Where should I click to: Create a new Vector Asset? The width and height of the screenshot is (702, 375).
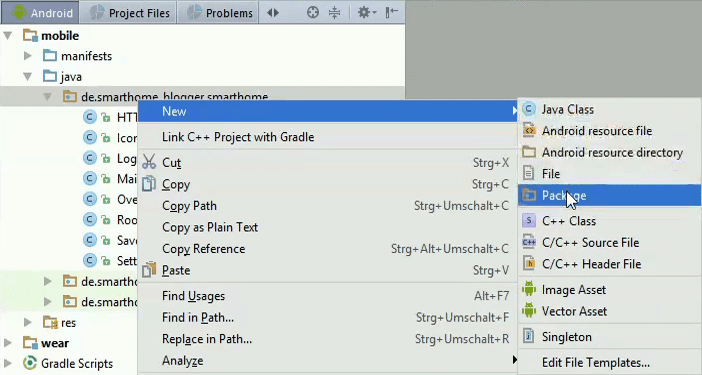pos(610,311)
